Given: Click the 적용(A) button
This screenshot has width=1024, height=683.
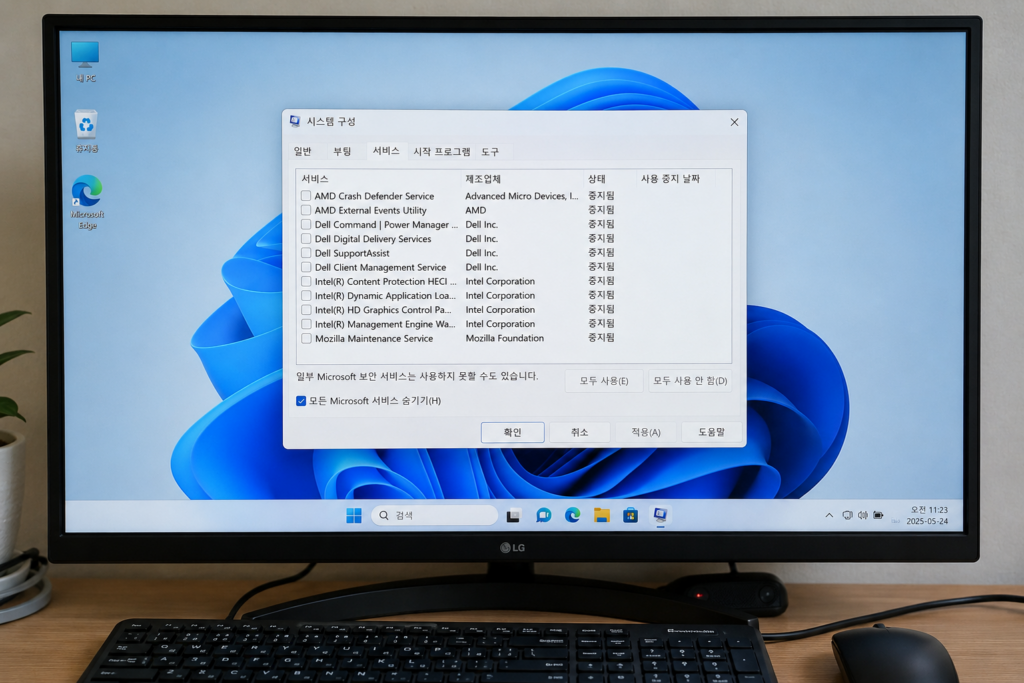Looking at the screenshot, I should (646, 432).
